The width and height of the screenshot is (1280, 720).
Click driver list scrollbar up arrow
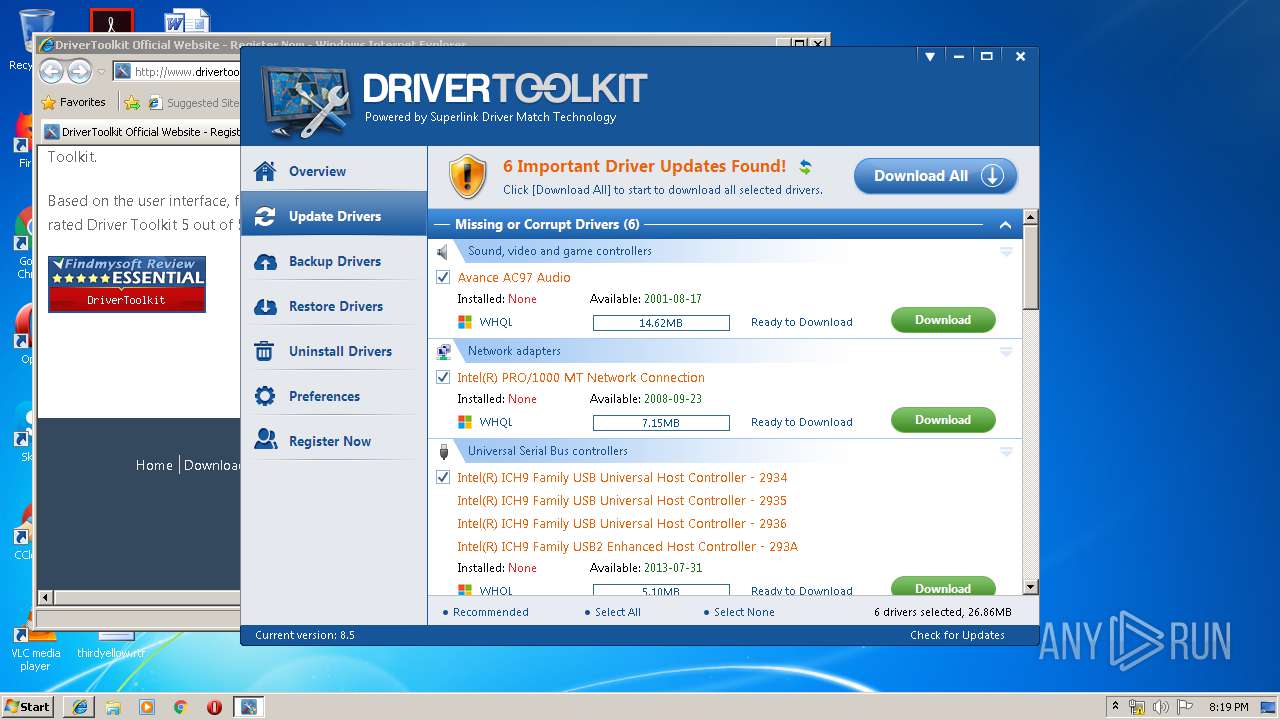pos(1031,217)
